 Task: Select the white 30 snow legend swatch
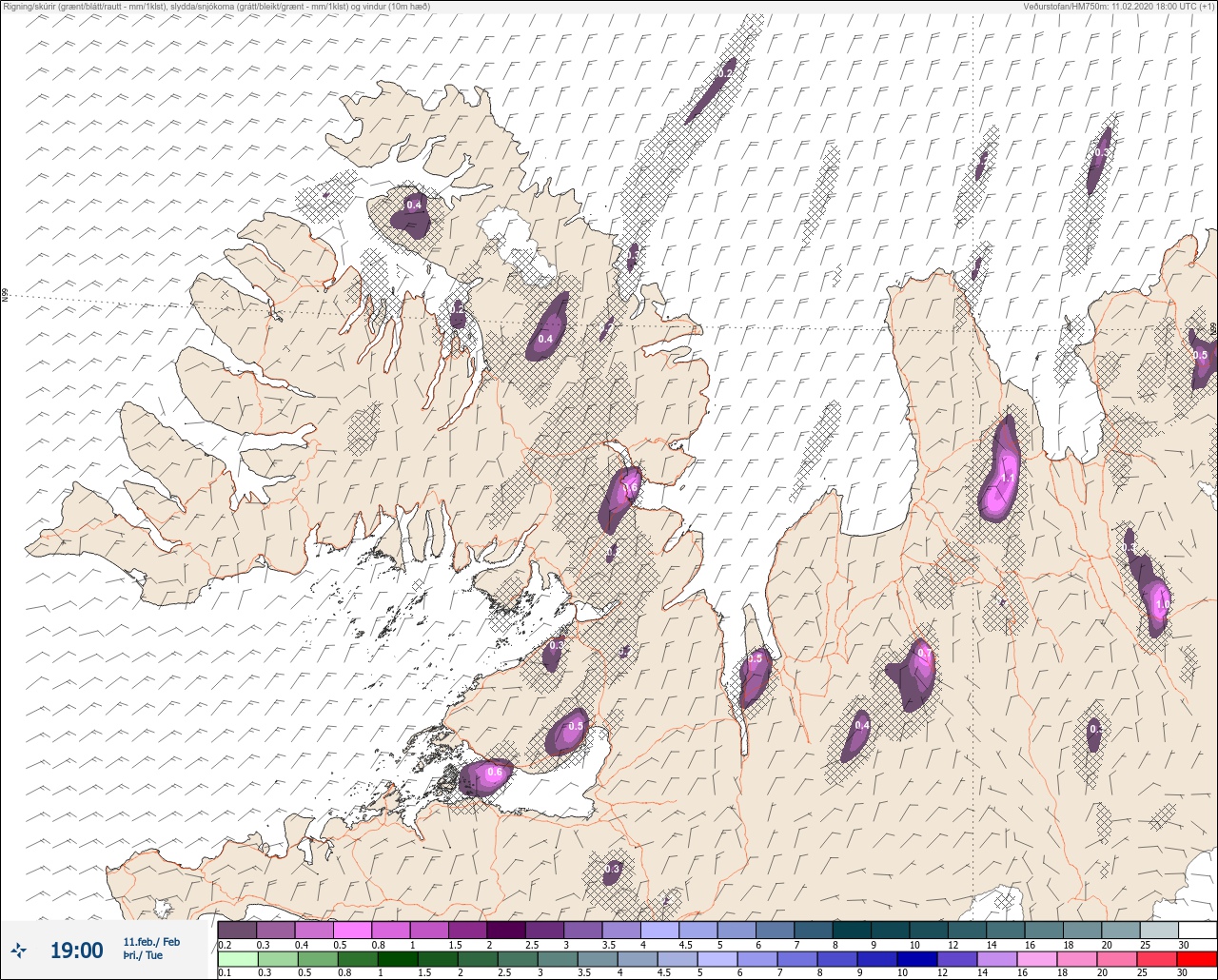(x=1197, y=930)
